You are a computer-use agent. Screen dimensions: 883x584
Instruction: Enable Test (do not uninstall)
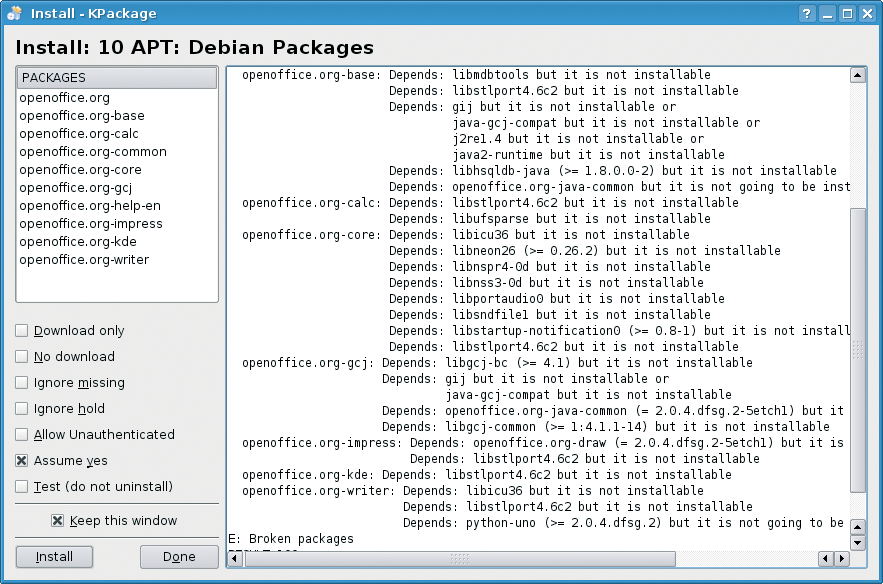[x=21, y=486]
